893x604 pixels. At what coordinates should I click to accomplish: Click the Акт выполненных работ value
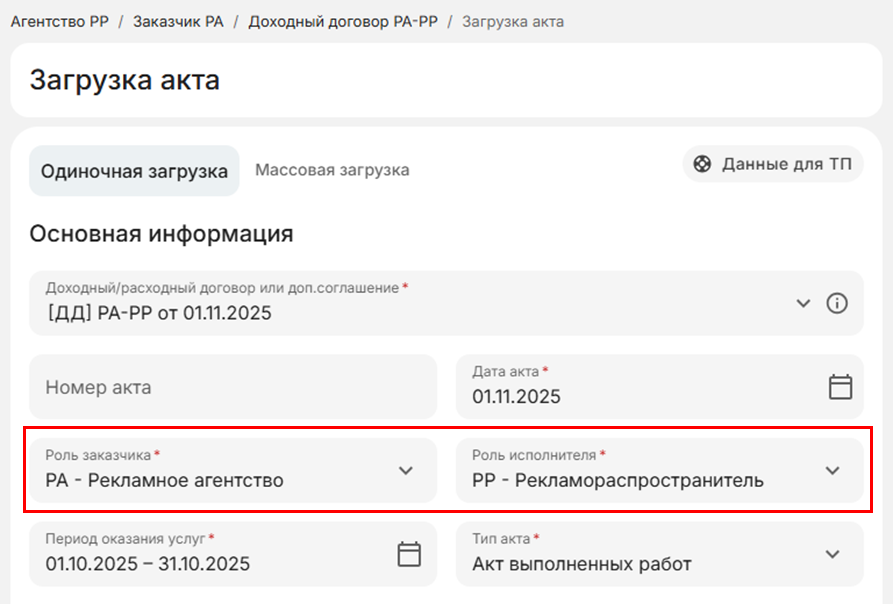pos(581,564)
